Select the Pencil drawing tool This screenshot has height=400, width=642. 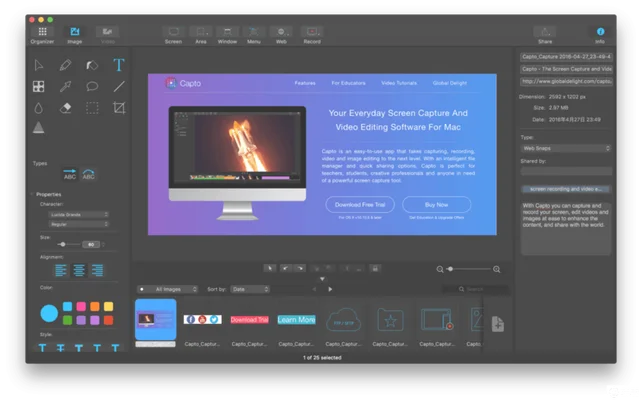tap(65, 65)
